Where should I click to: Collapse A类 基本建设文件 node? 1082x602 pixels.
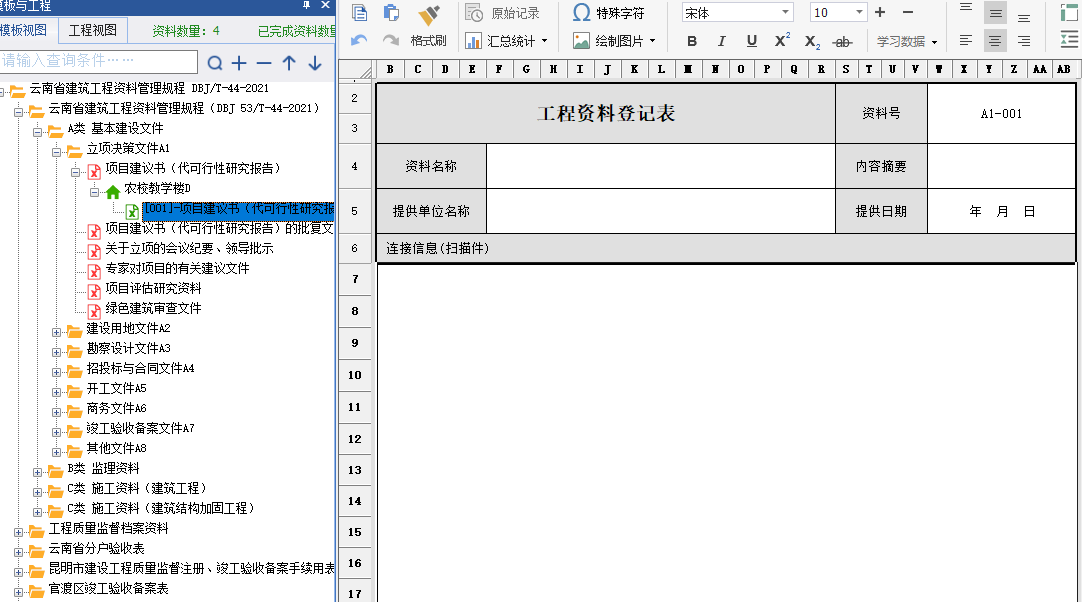[x=38, y=132]
